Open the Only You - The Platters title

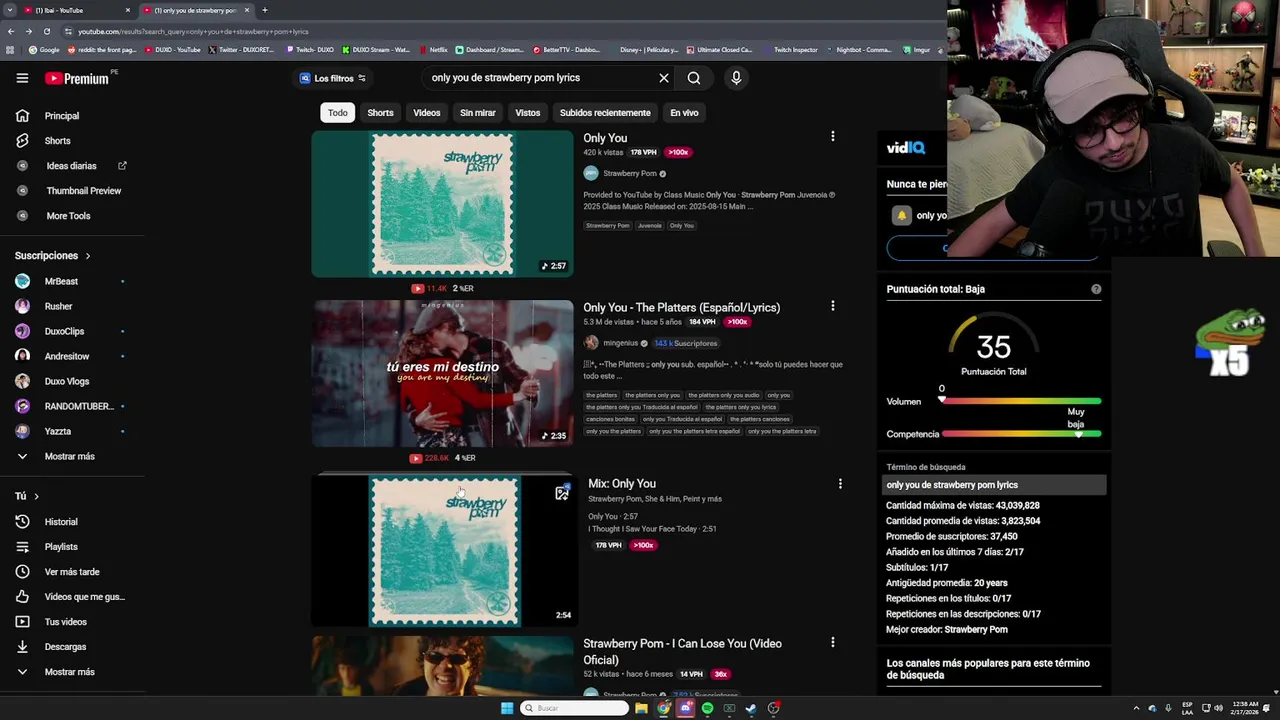point(682,307)
